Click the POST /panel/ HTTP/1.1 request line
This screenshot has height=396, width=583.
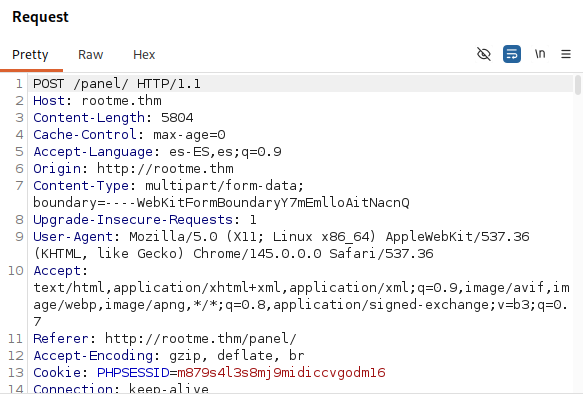pyautogui.click(x=117, y=84)
